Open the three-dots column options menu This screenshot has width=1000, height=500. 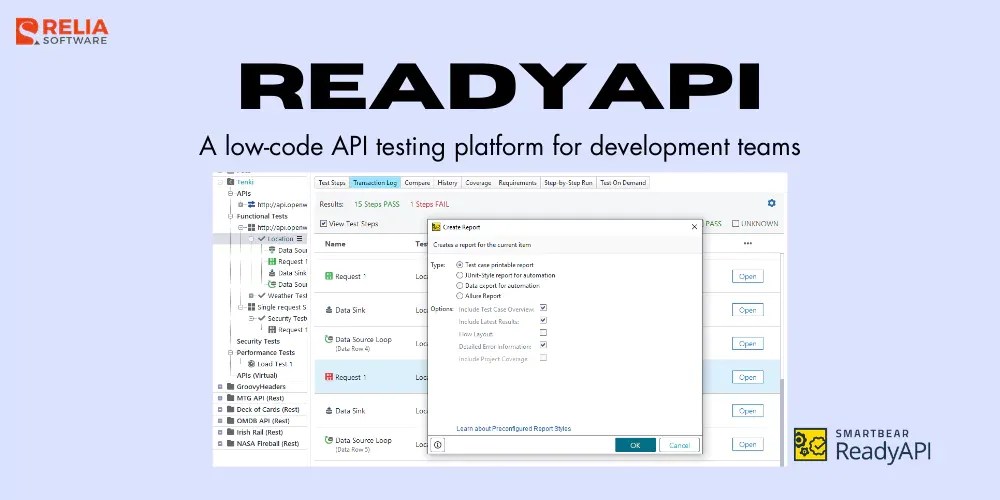(x=747, y=244)
